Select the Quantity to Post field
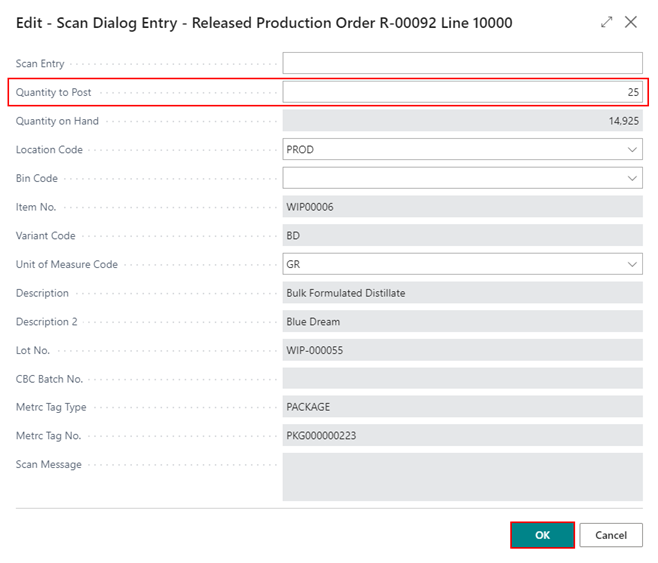The height and width of the screenshot is (563, 658). (462, 92)
